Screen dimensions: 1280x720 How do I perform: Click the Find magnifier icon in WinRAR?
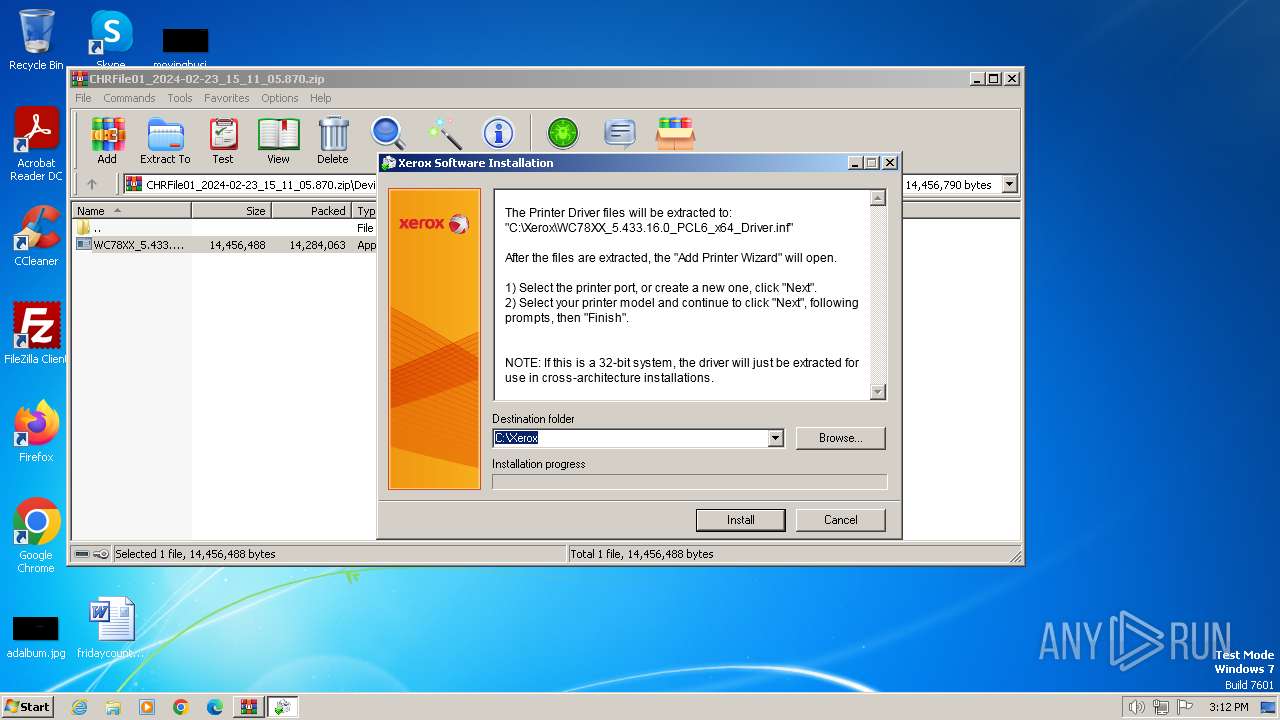(x=388, y=133)
